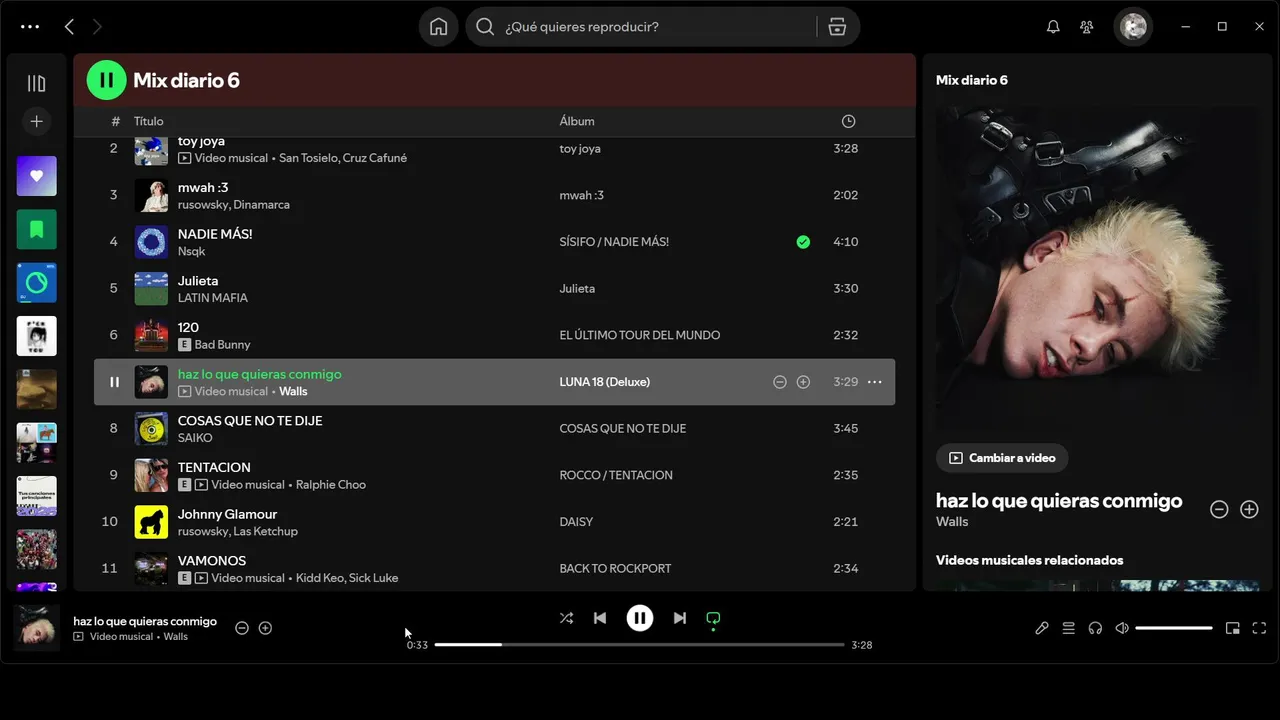Select the song NADIE MÁS!
This screenshot has height=720, width=1280.
(215, 234)
